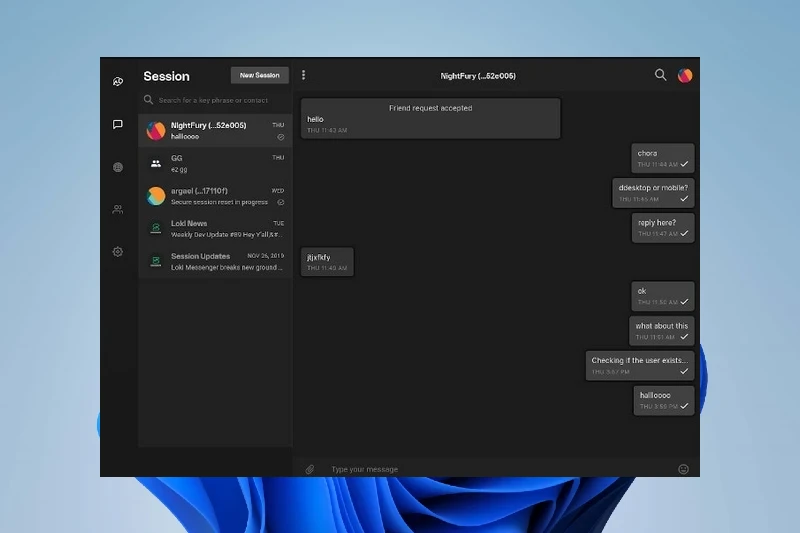Click the Session Updates channel icon
Screen dimensions: 800x533
156,261
